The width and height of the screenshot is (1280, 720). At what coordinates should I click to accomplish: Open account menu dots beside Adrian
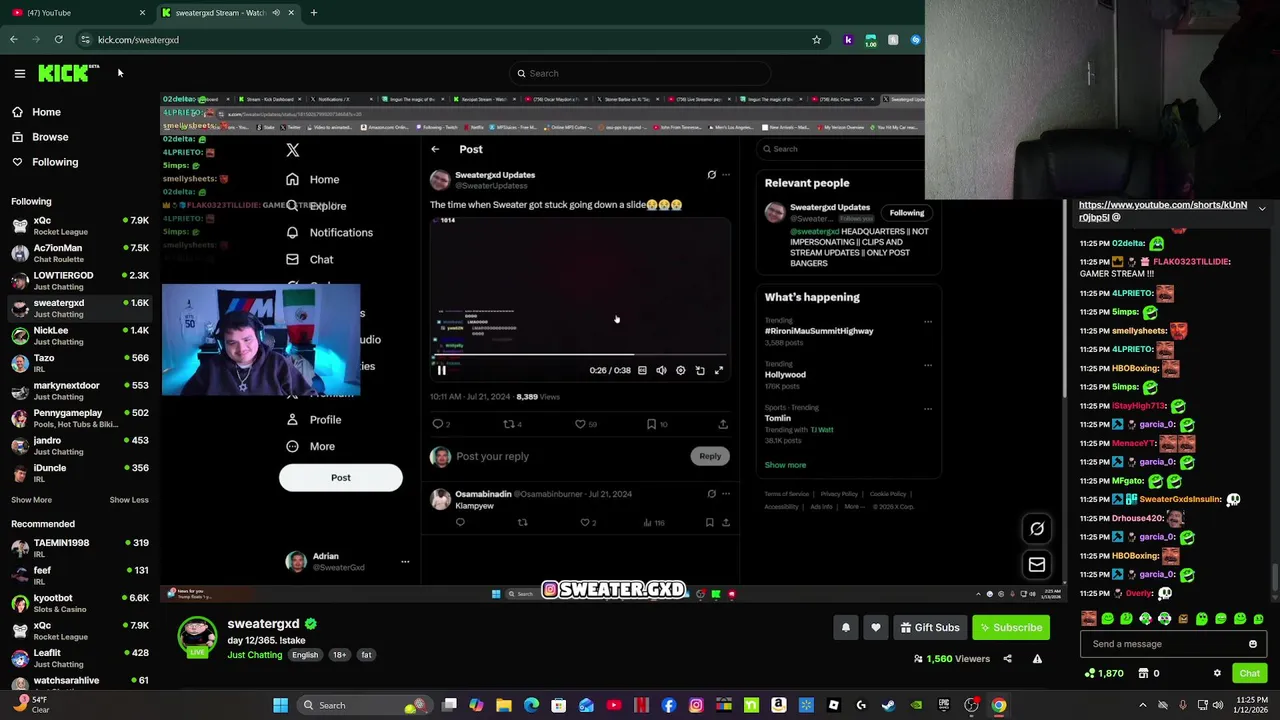click(405, 562)
